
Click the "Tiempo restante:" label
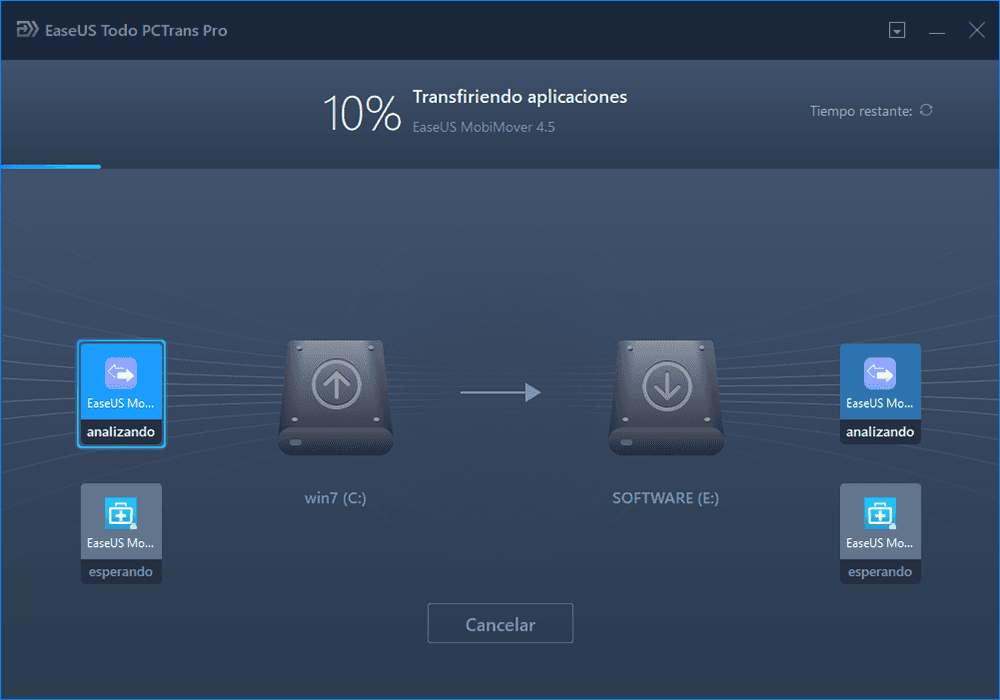861,111
